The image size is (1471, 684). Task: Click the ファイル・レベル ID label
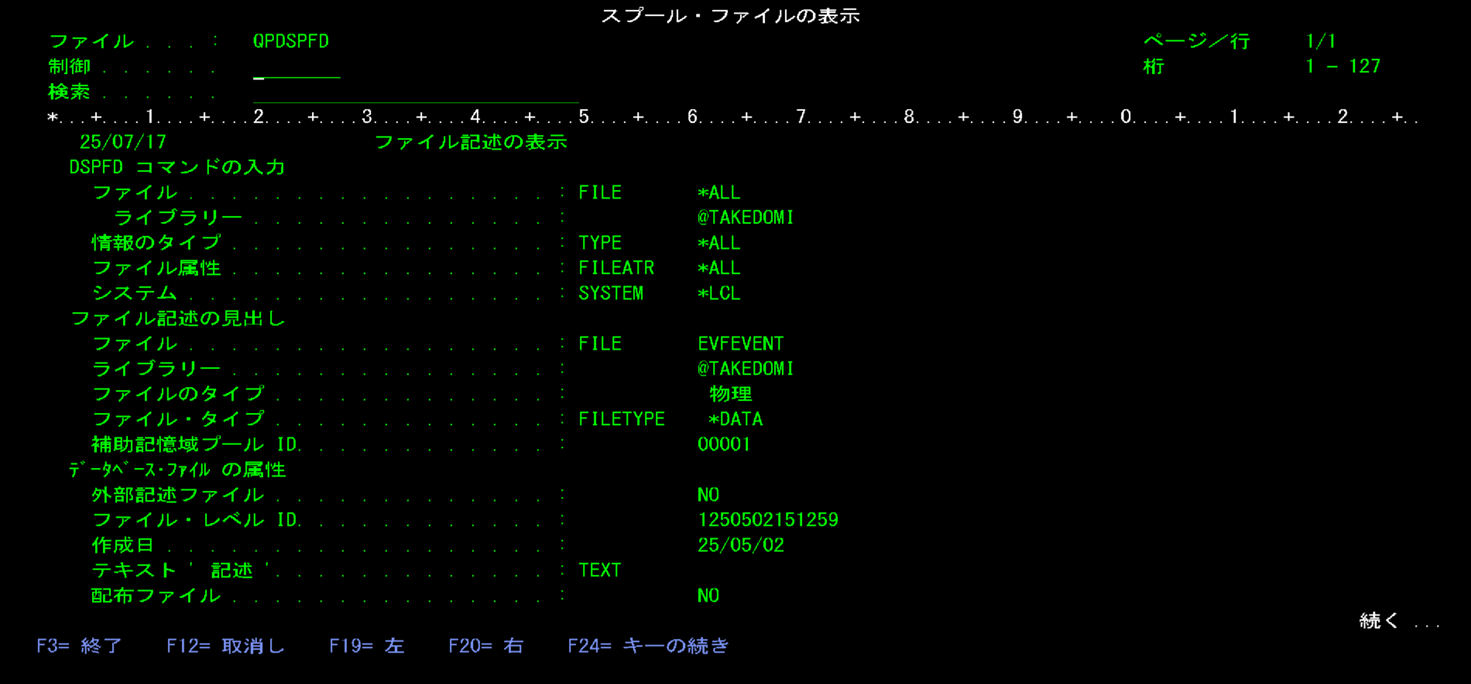point(194,520)
